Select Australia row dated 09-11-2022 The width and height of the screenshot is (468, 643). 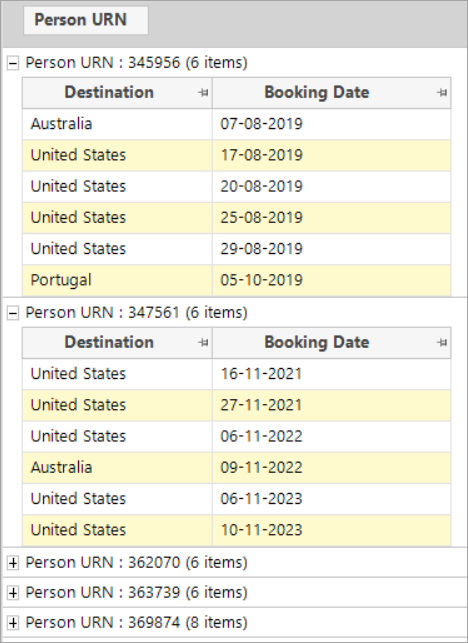coord(237,467)
